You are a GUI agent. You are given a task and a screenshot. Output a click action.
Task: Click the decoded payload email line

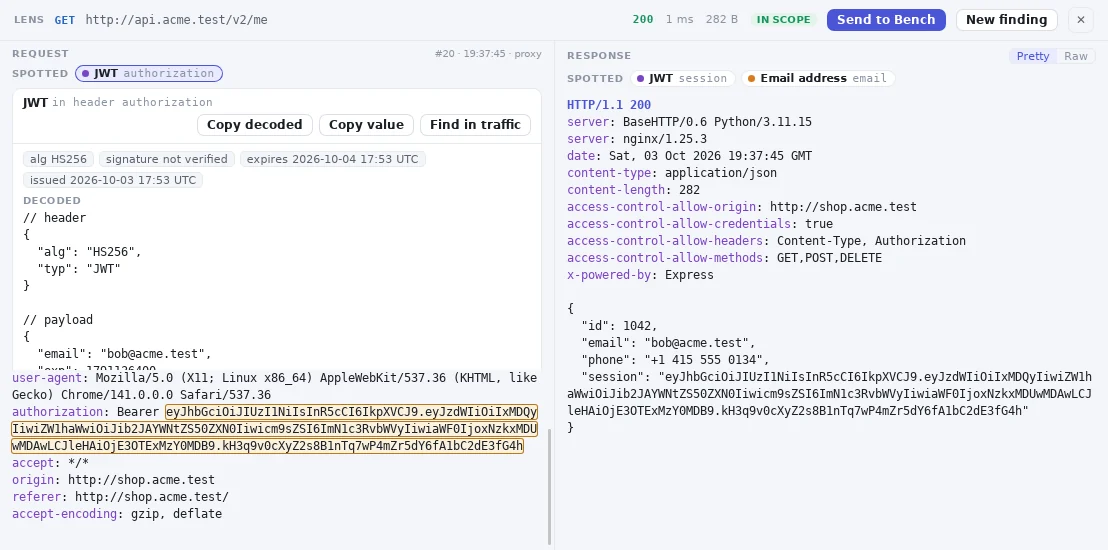[124, 353]
